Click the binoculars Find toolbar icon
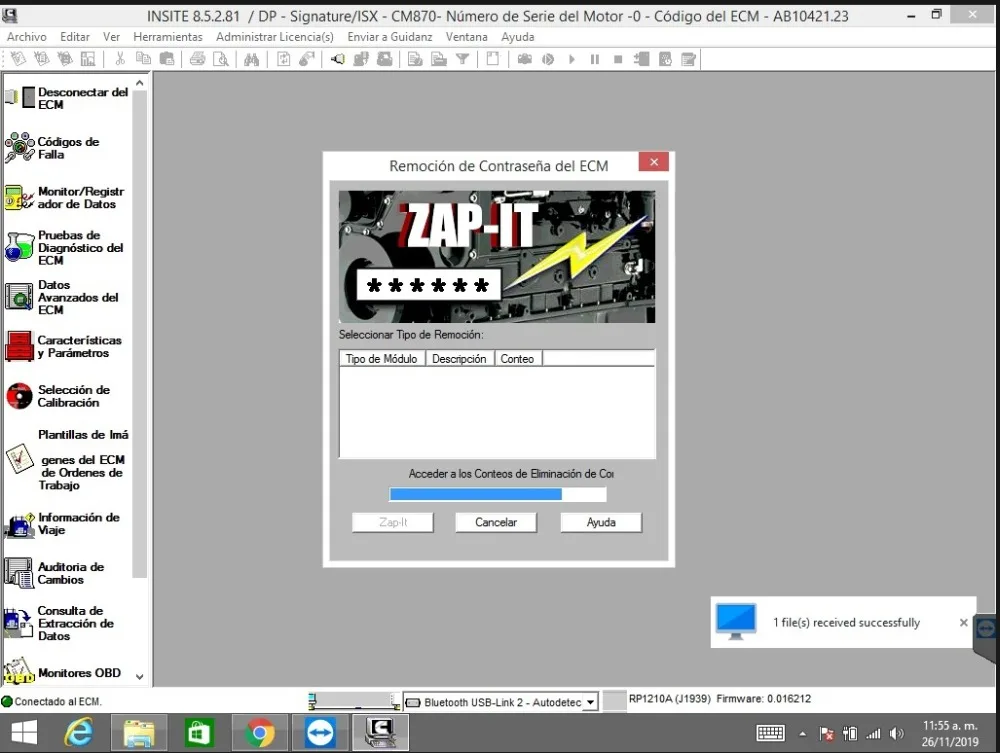Screen dimensions: 1000x753 click(x=251, y=59)
